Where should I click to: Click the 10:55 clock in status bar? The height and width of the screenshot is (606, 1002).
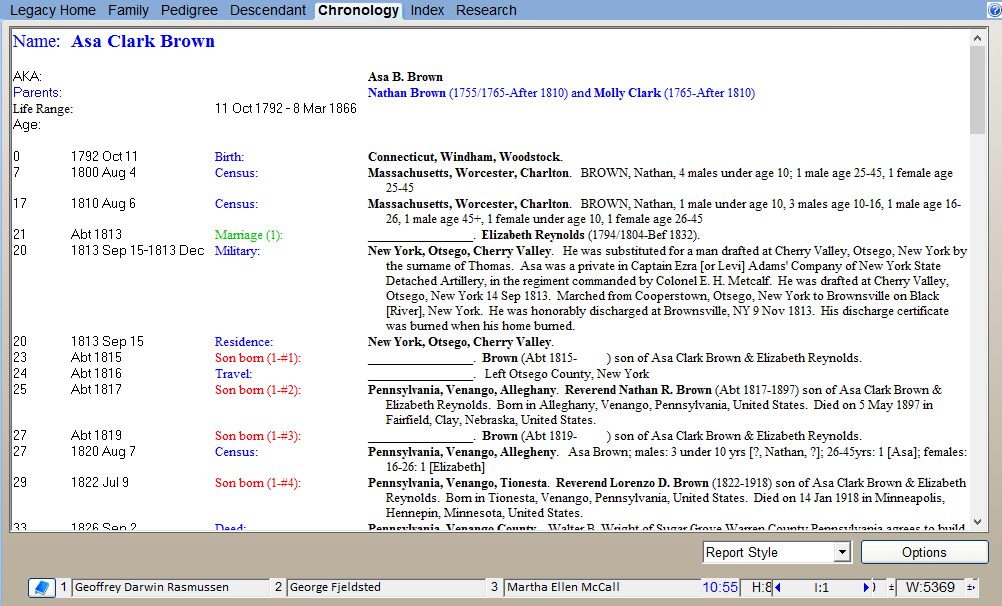(720, 587)
